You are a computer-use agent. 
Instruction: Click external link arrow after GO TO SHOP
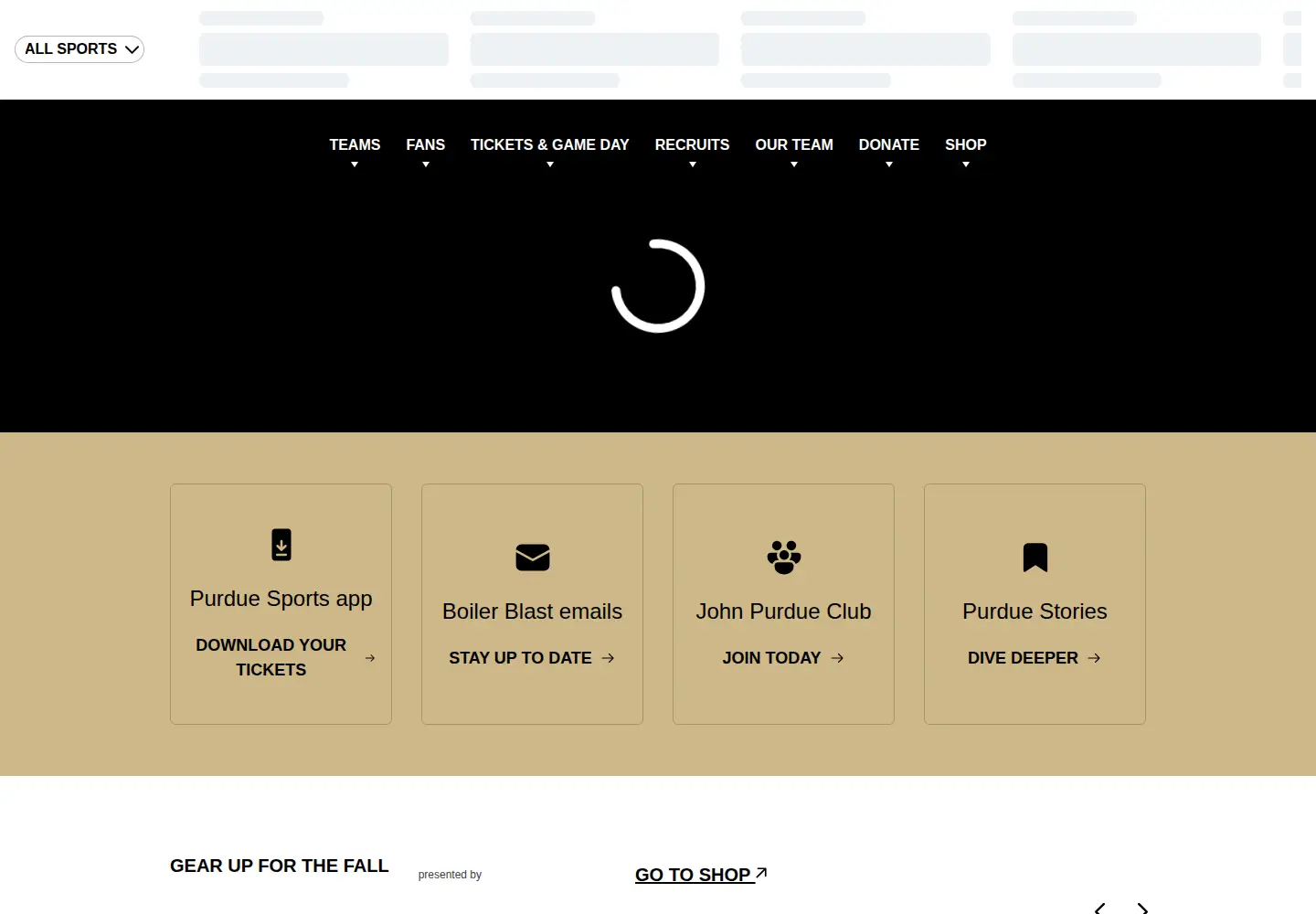(761, 873)
